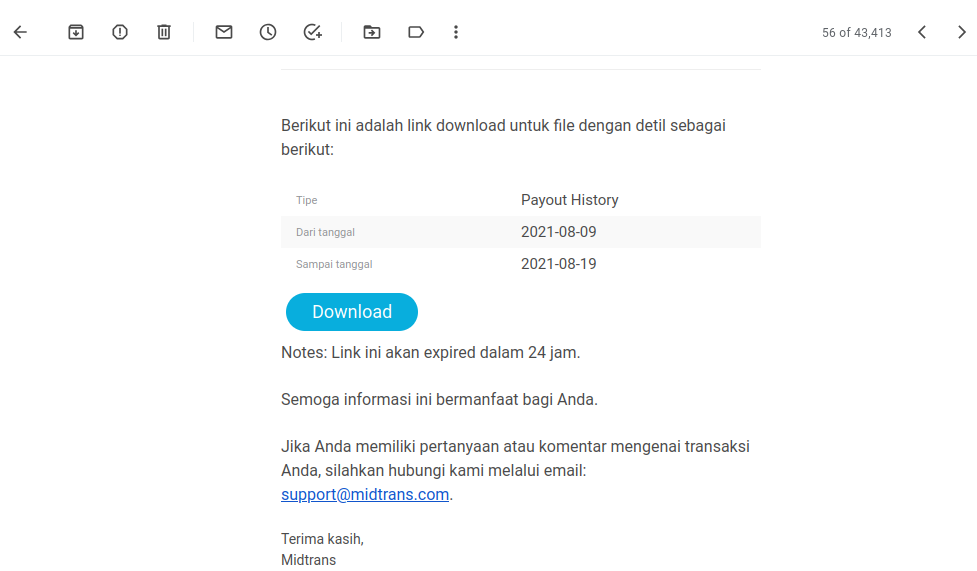
Task: Move email to a folder
Action: click(x=372, y=32)
